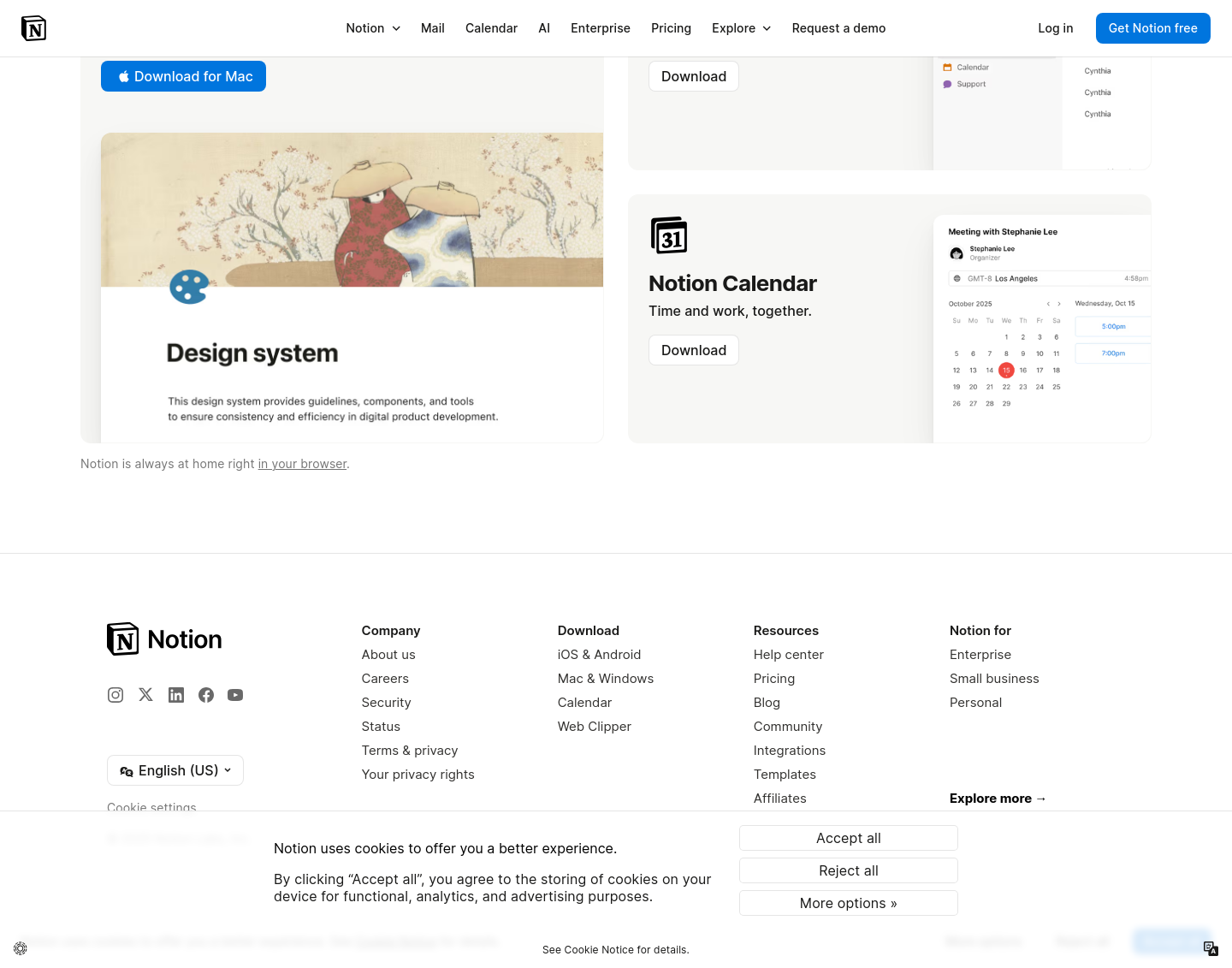Go to Enterprise in the top navigation
This screenshot has height=968, width=1232.
click(601, 28)
